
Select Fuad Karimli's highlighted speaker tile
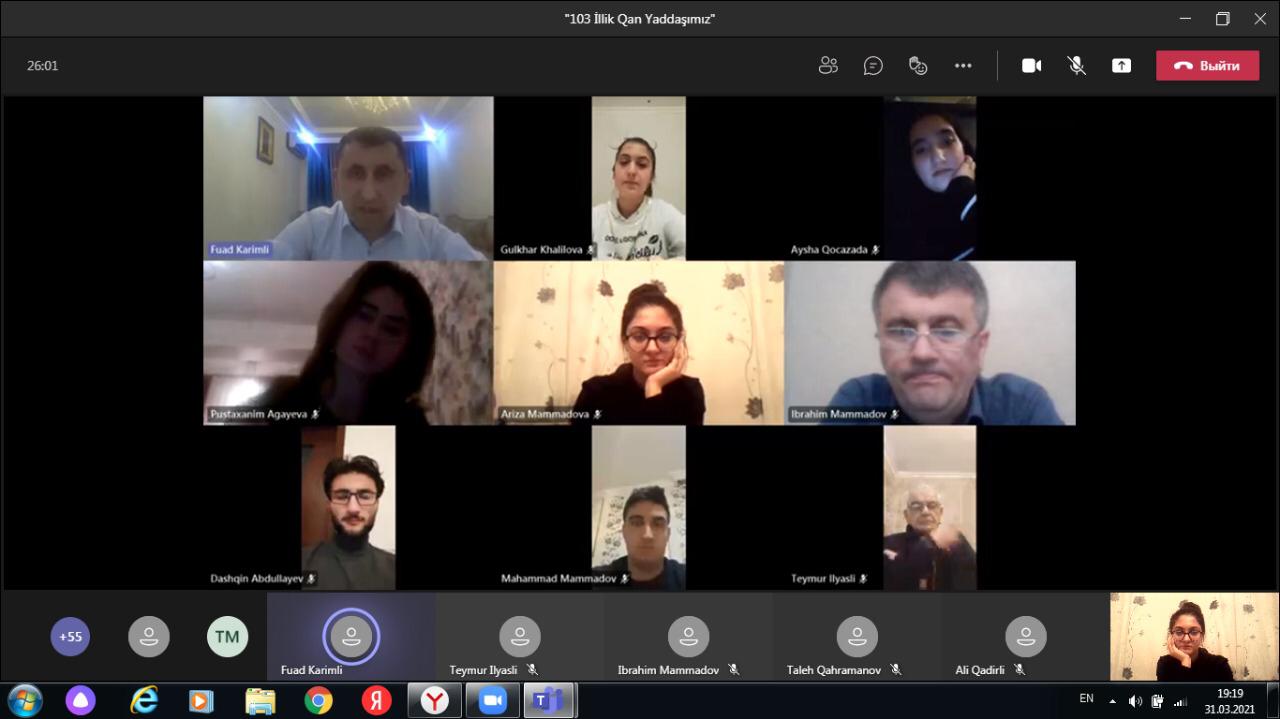(x=351, y=636)
